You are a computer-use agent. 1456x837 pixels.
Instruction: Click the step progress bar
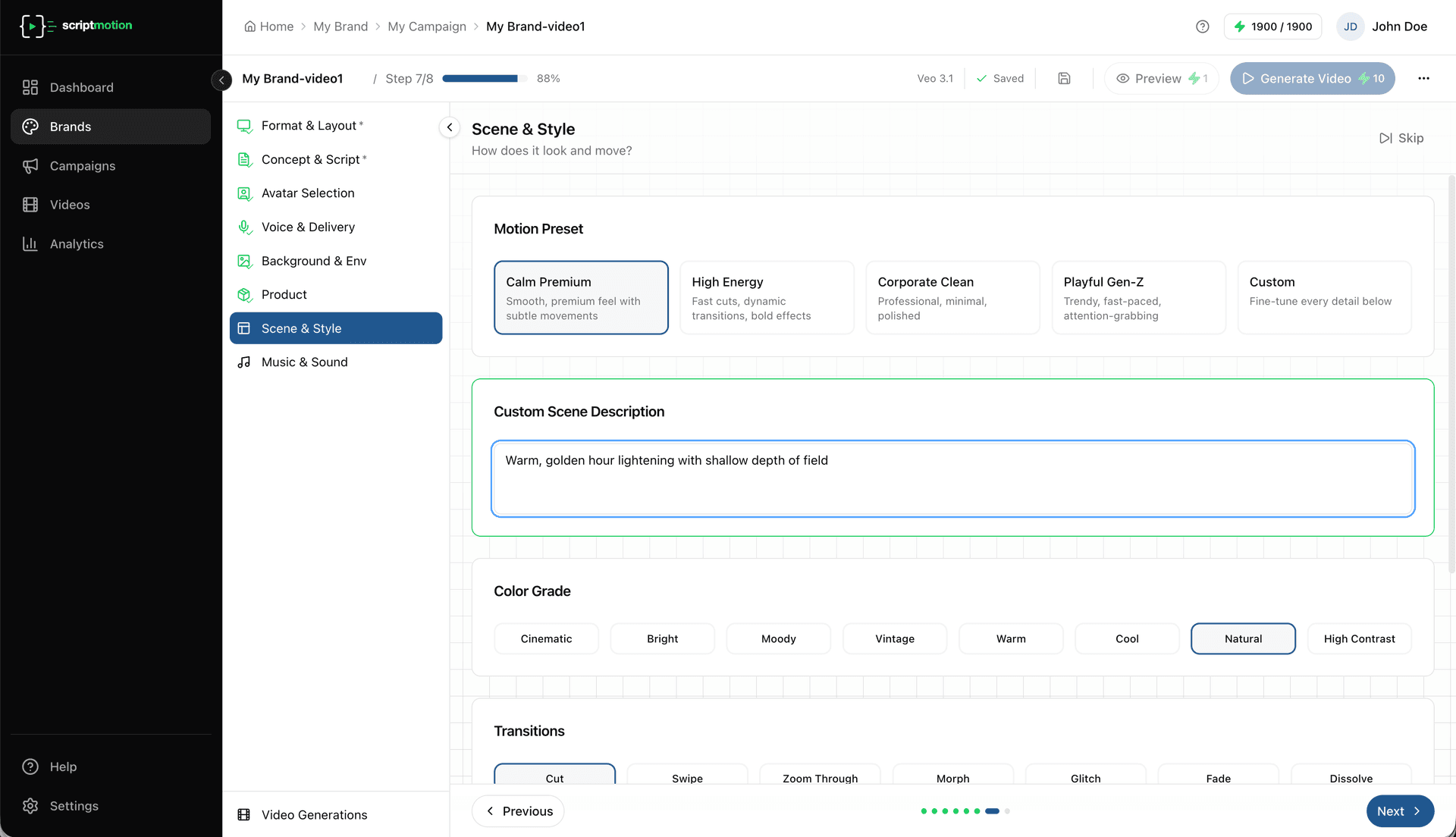484,78
